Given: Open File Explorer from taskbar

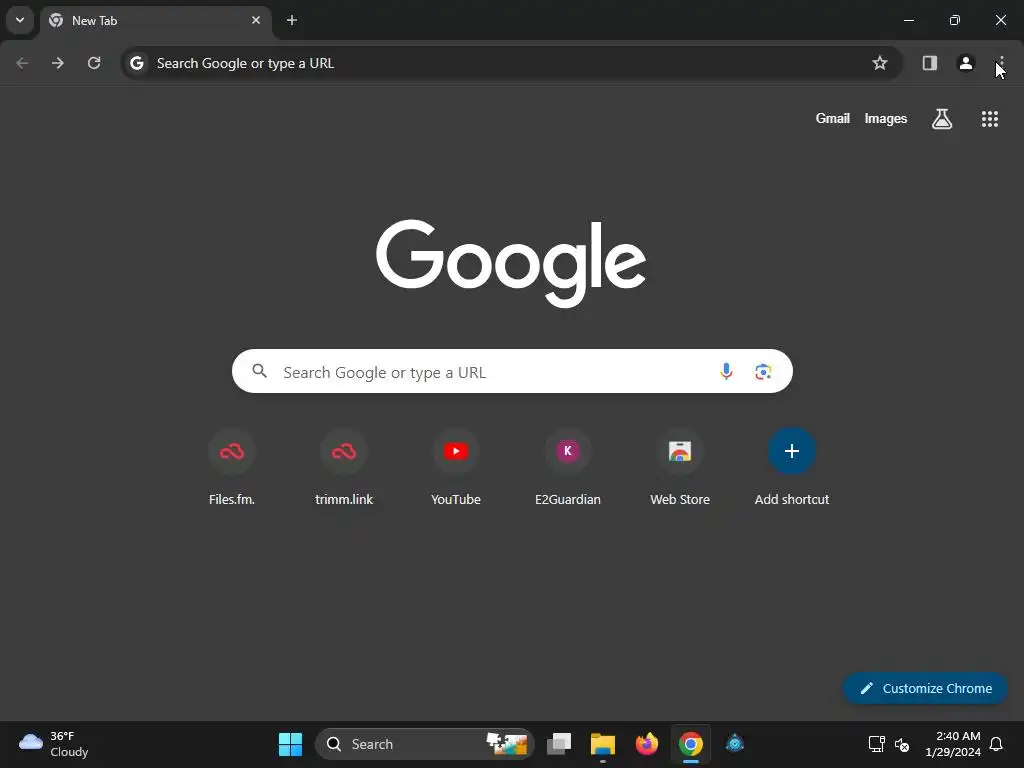Looking at the screenshot, I should (x=603, y=744).
